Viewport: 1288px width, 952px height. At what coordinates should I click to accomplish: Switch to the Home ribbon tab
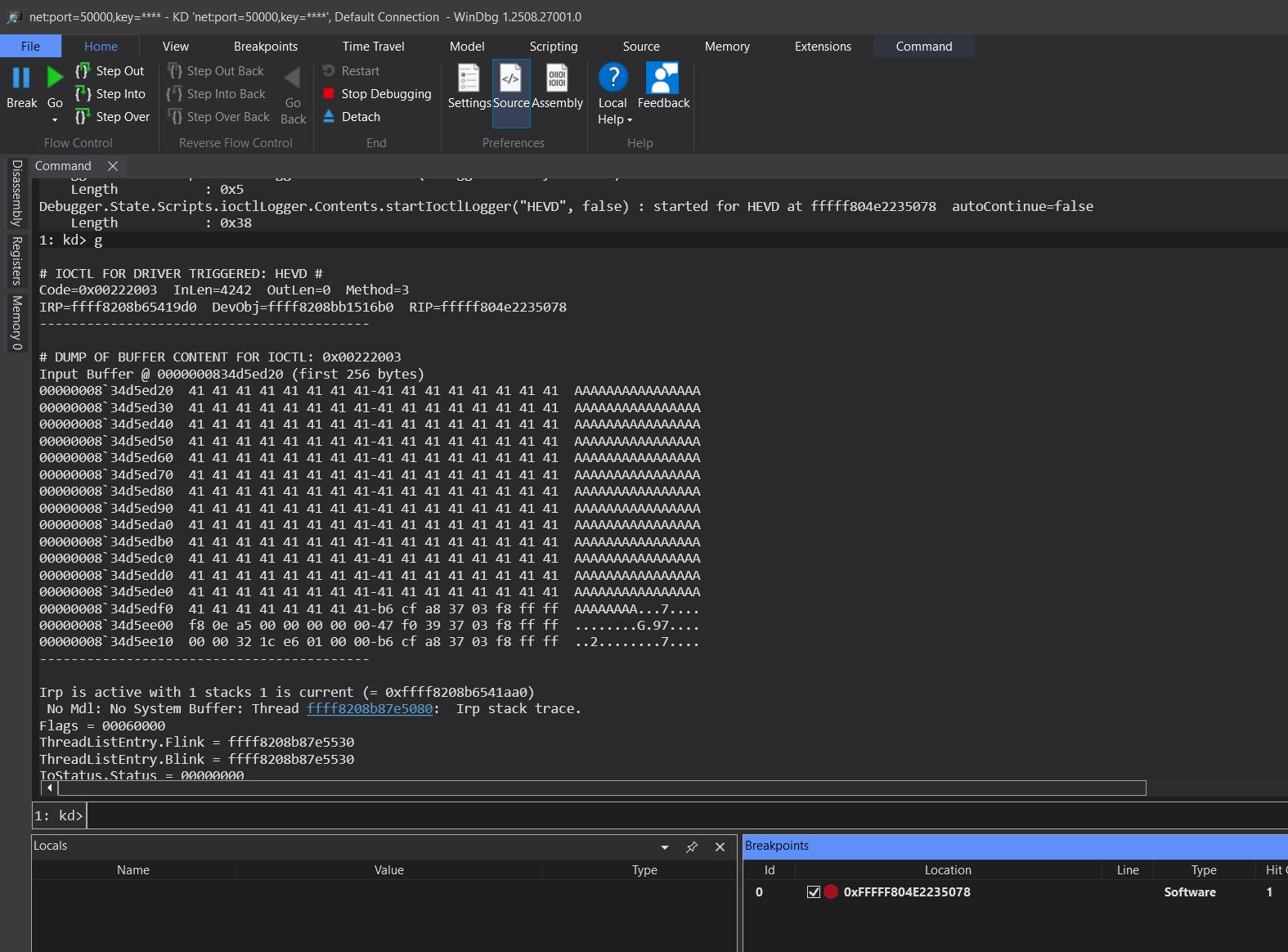coord(101,47)
